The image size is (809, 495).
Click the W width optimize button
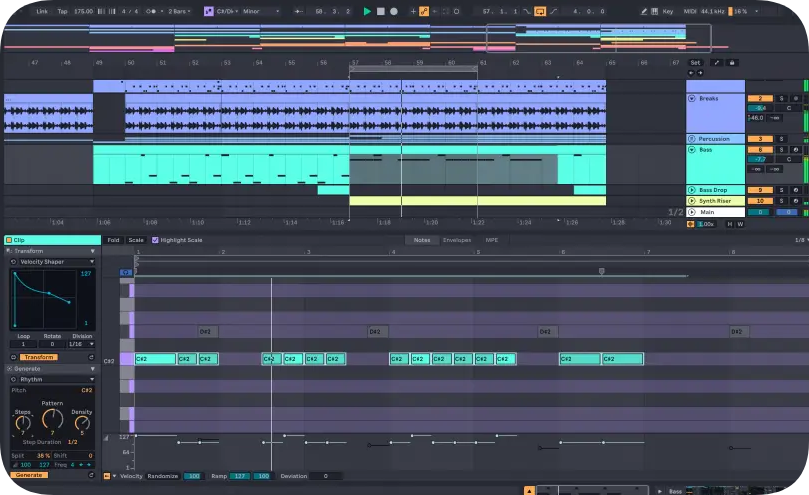740,224
